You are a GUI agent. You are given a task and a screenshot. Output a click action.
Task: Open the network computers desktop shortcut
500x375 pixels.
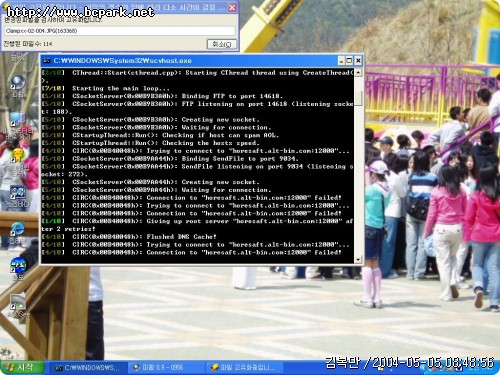[18, 126]
